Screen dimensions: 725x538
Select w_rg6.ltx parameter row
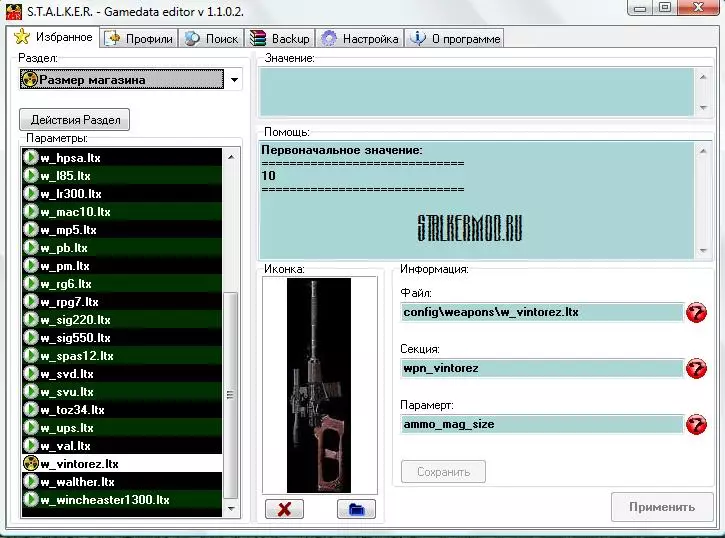122,284
